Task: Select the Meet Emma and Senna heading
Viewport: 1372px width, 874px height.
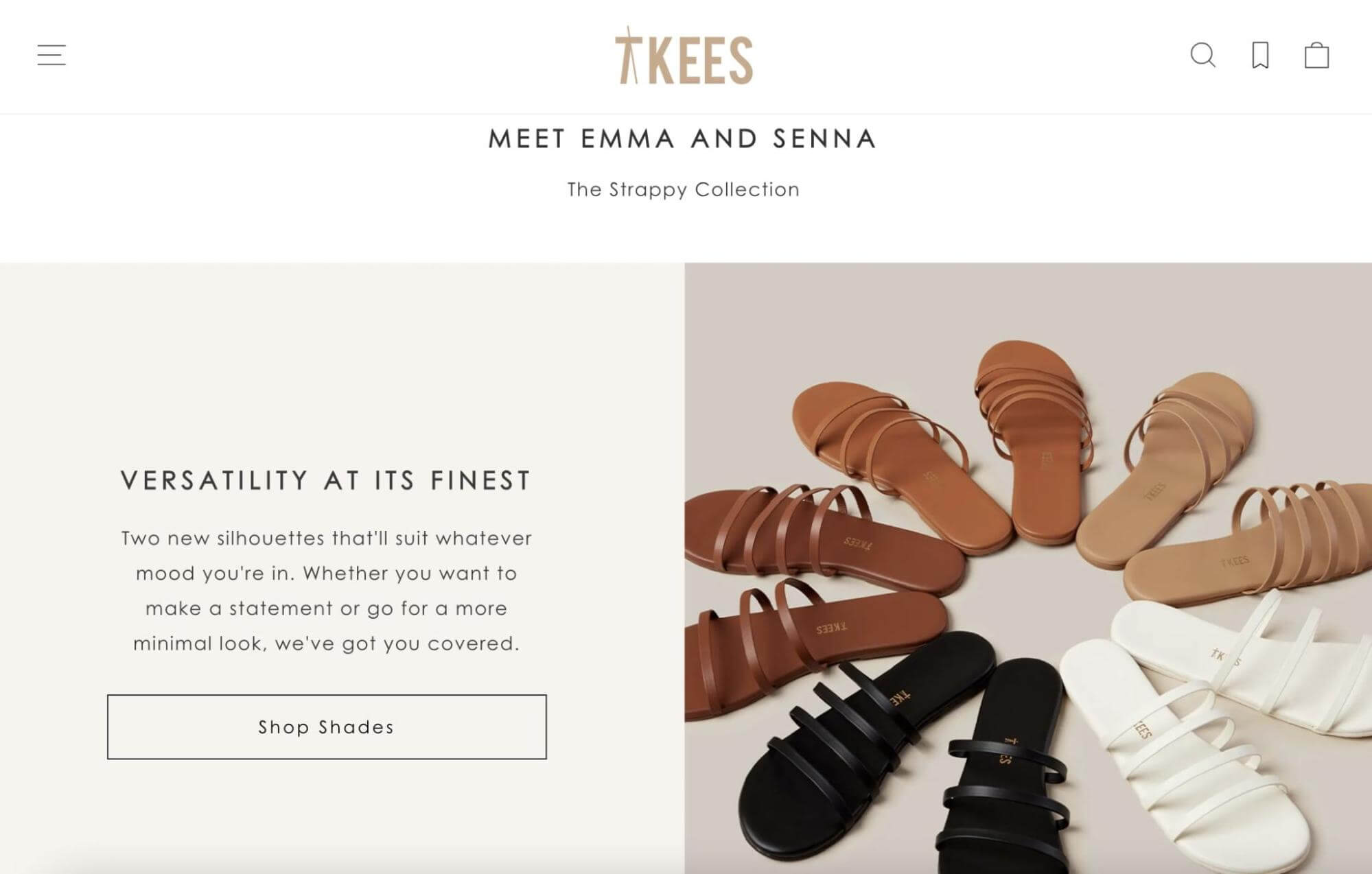Action: pyautogui.click(x=683, y=139)
